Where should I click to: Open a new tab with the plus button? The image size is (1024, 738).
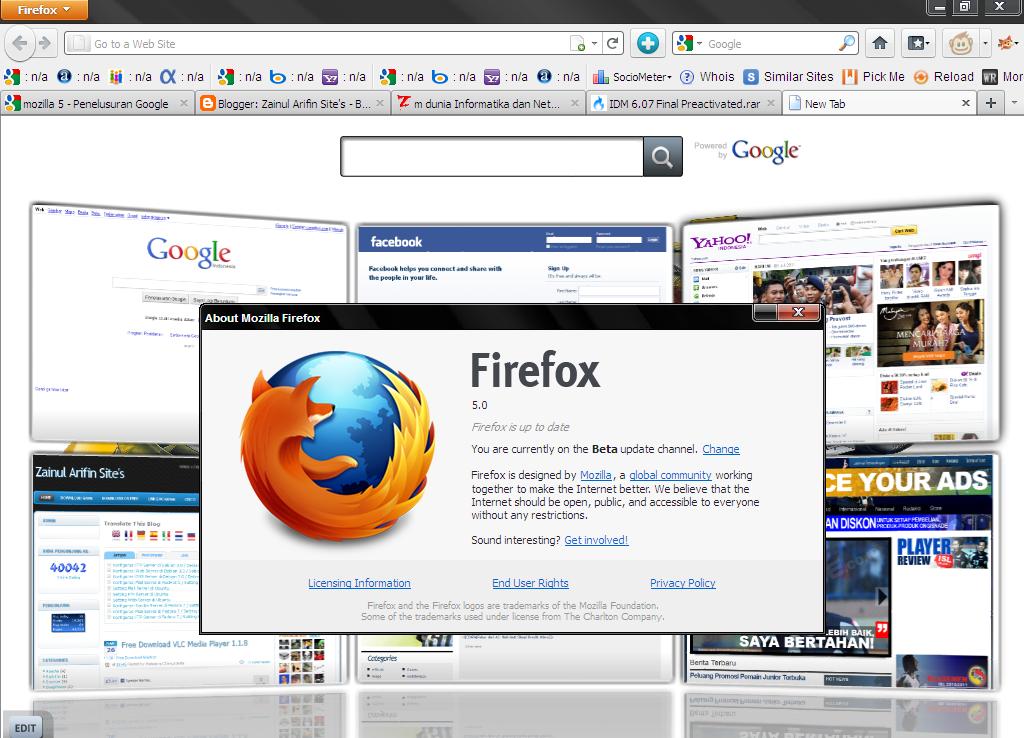click(x=991, y=102)
